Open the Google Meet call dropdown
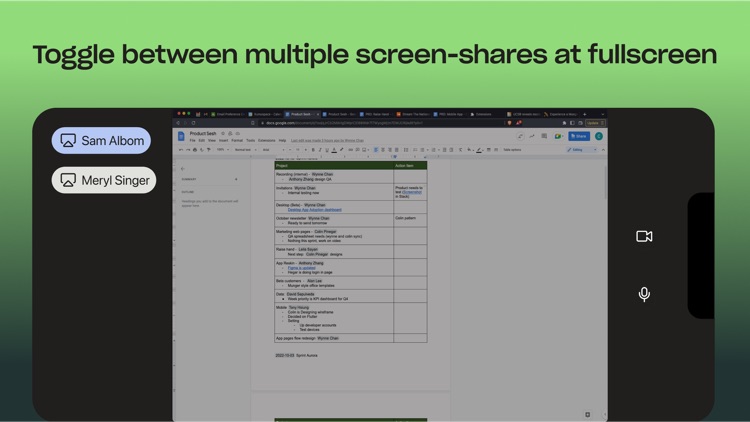Image resolution: width=750 pixels, height=422 pixels. coord(558,136)
